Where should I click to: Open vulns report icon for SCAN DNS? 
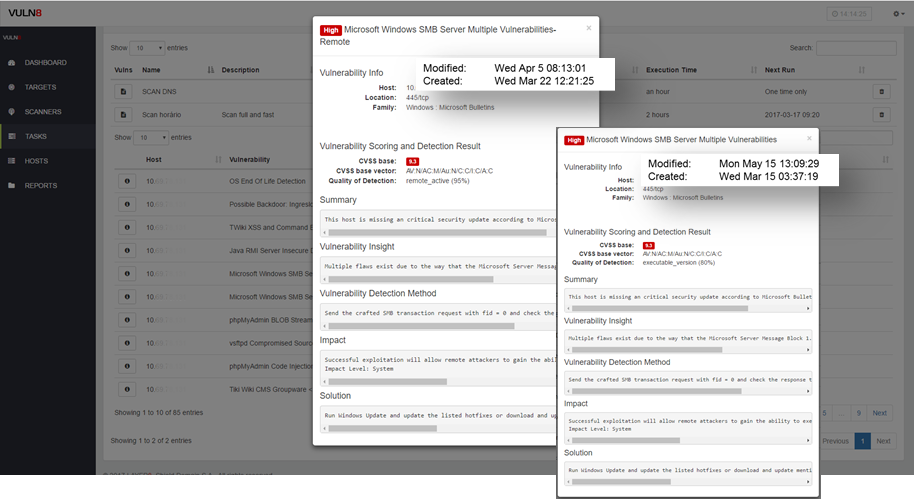click(x=123, y=92)
